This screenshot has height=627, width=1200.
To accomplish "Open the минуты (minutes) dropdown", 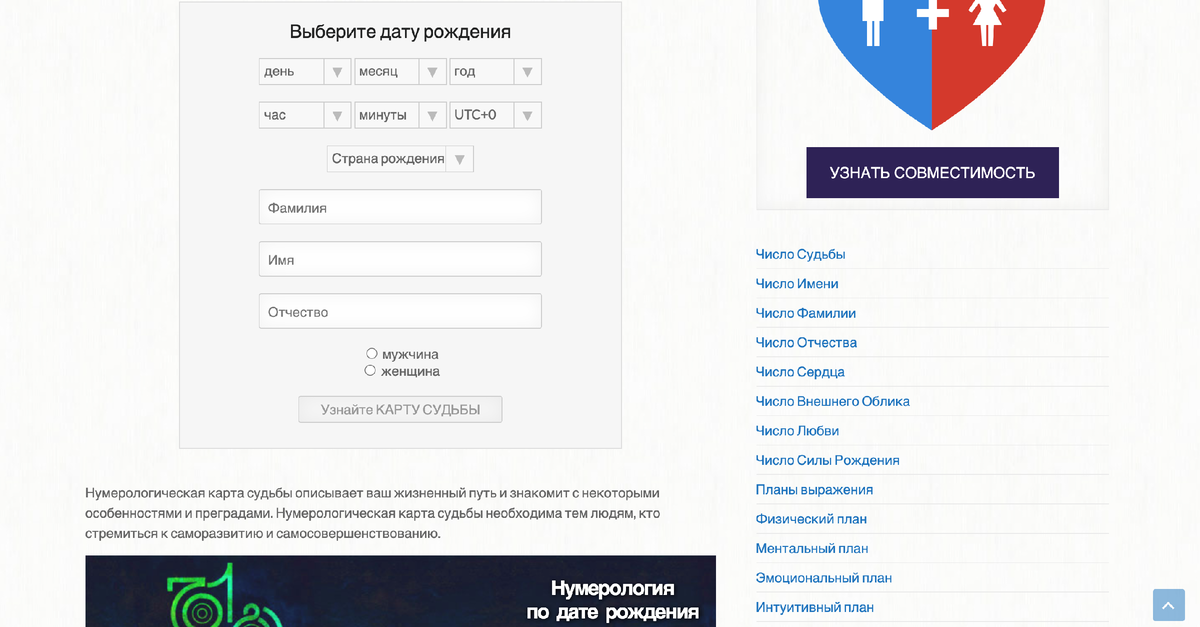I will tap(400, 115).
